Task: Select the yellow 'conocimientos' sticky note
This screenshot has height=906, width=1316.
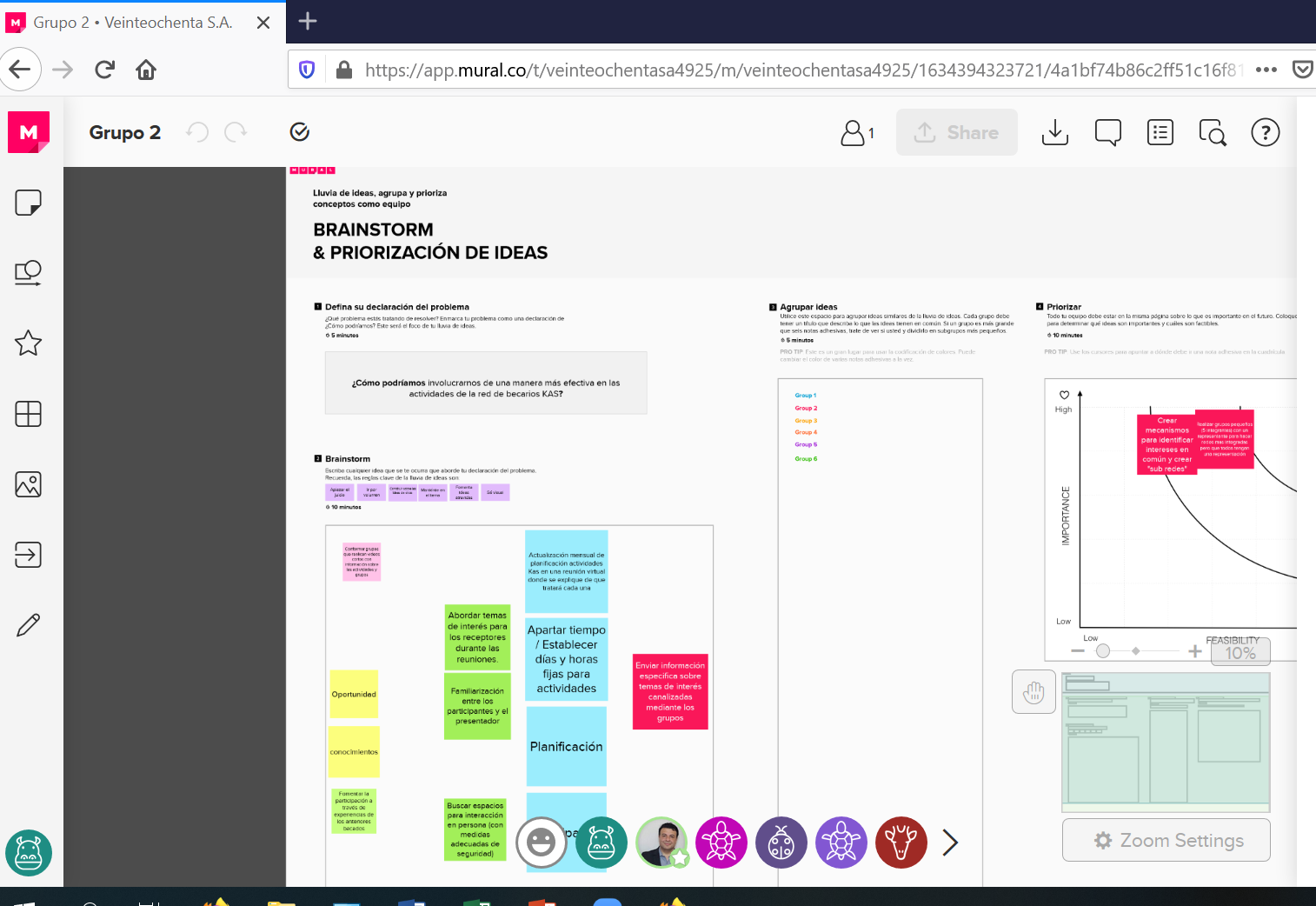Action: pyautogui.click(x=354, y=752)
